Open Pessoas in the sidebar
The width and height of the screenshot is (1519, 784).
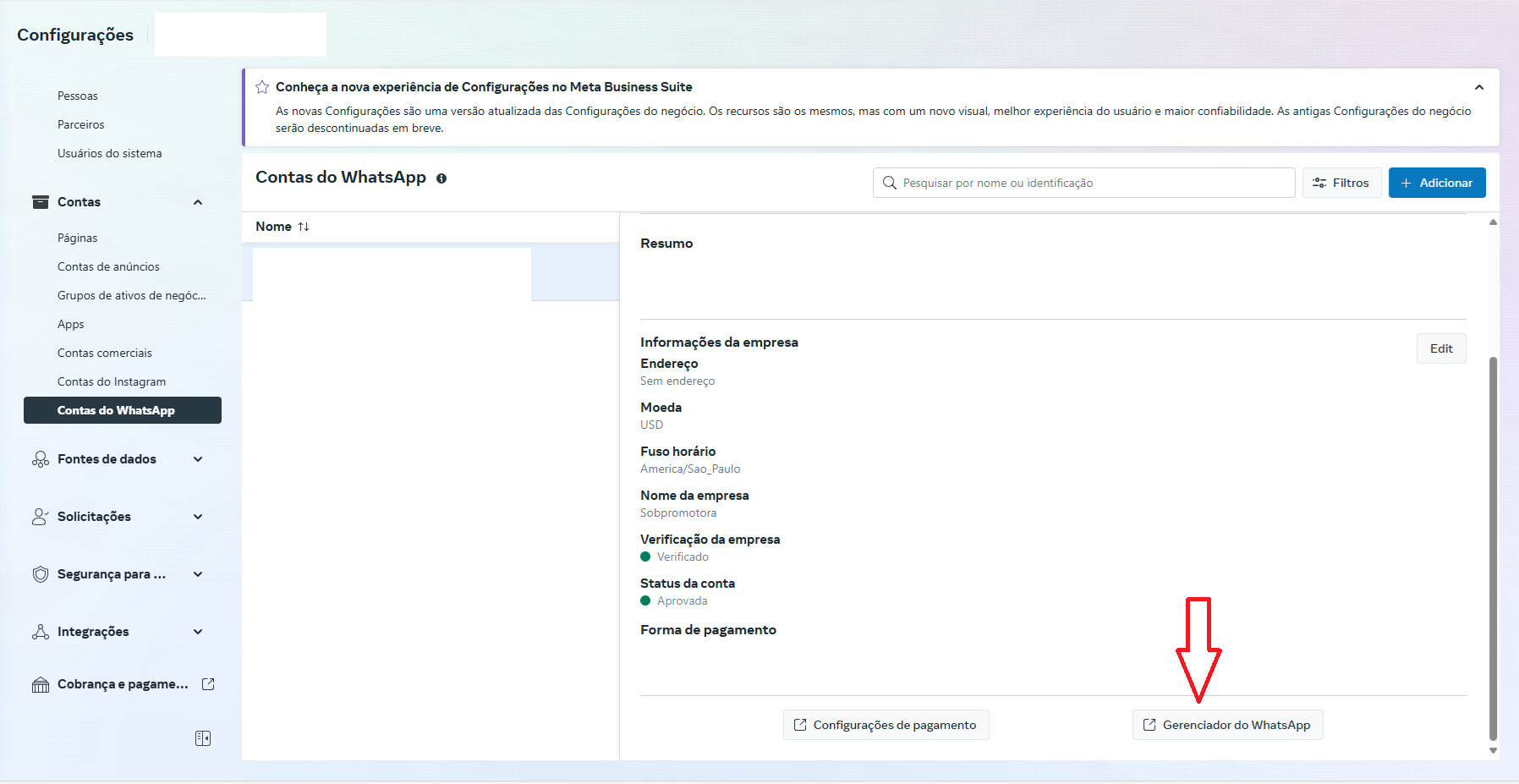tap(78, 96)
